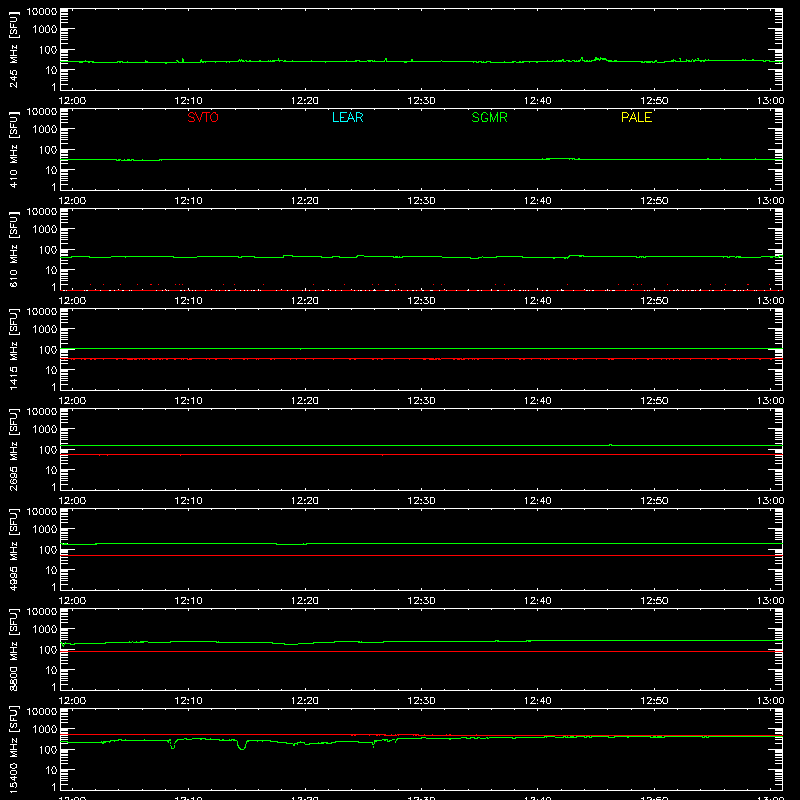The image size is (800, 800).
Task: Select the 245 MHz [SFU] axis title
Action: coord(14,49)
